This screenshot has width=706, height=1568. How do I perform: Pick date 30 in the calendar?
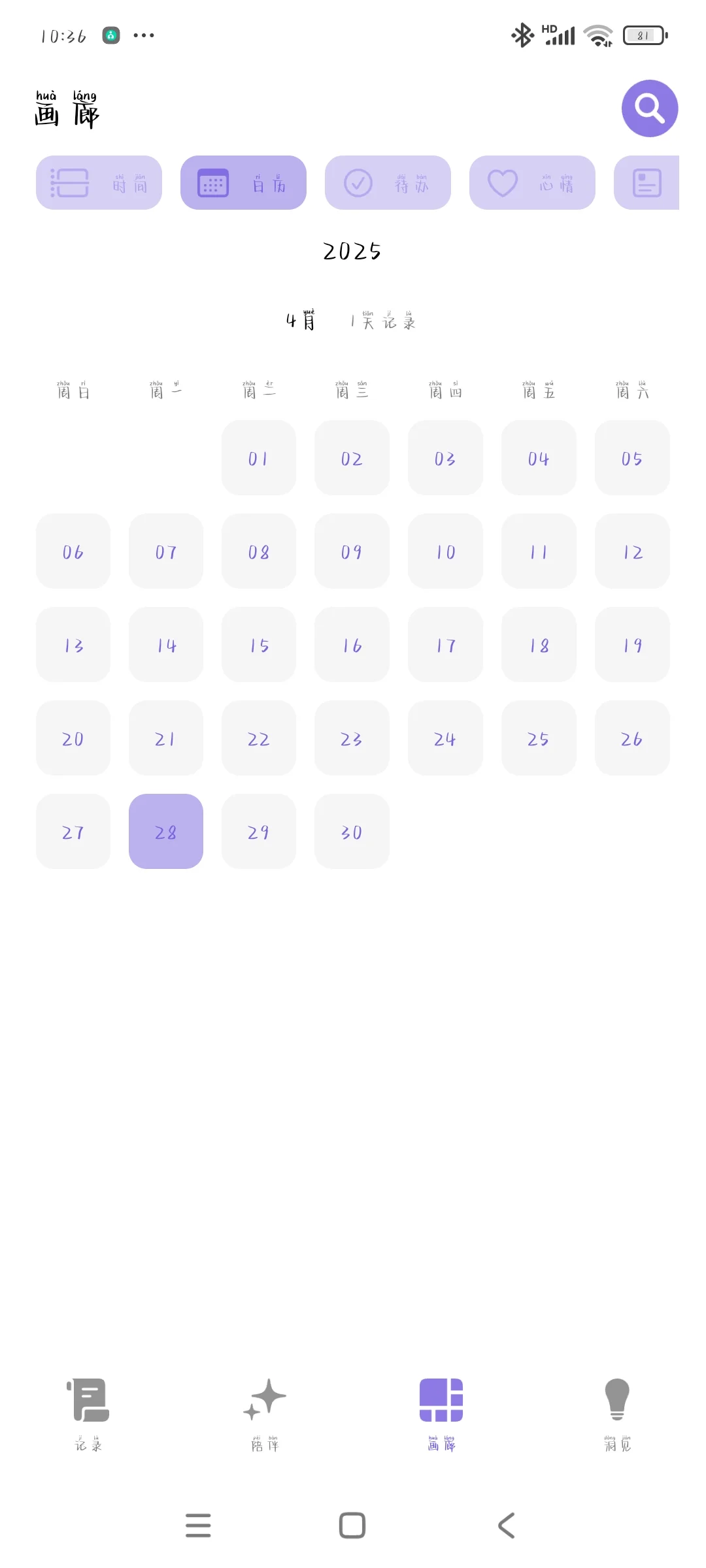pos(352,831)
